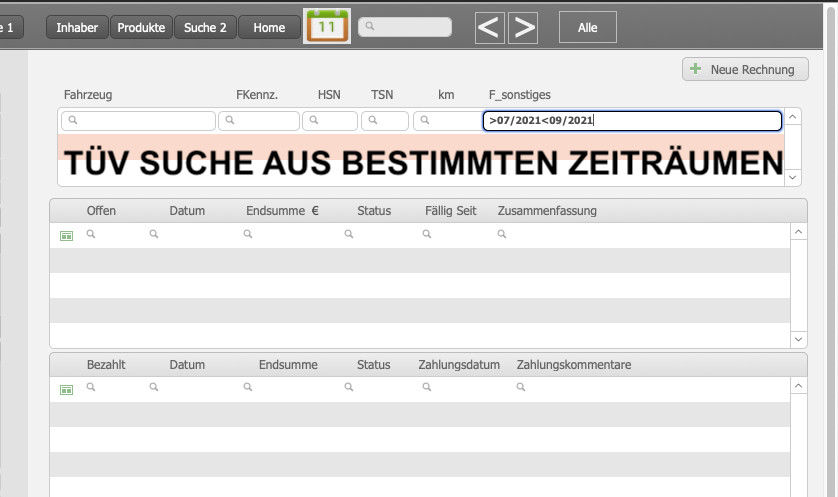Open the Inhaber tab
This screenshot has height=497, width=838.
coord(77,27)
